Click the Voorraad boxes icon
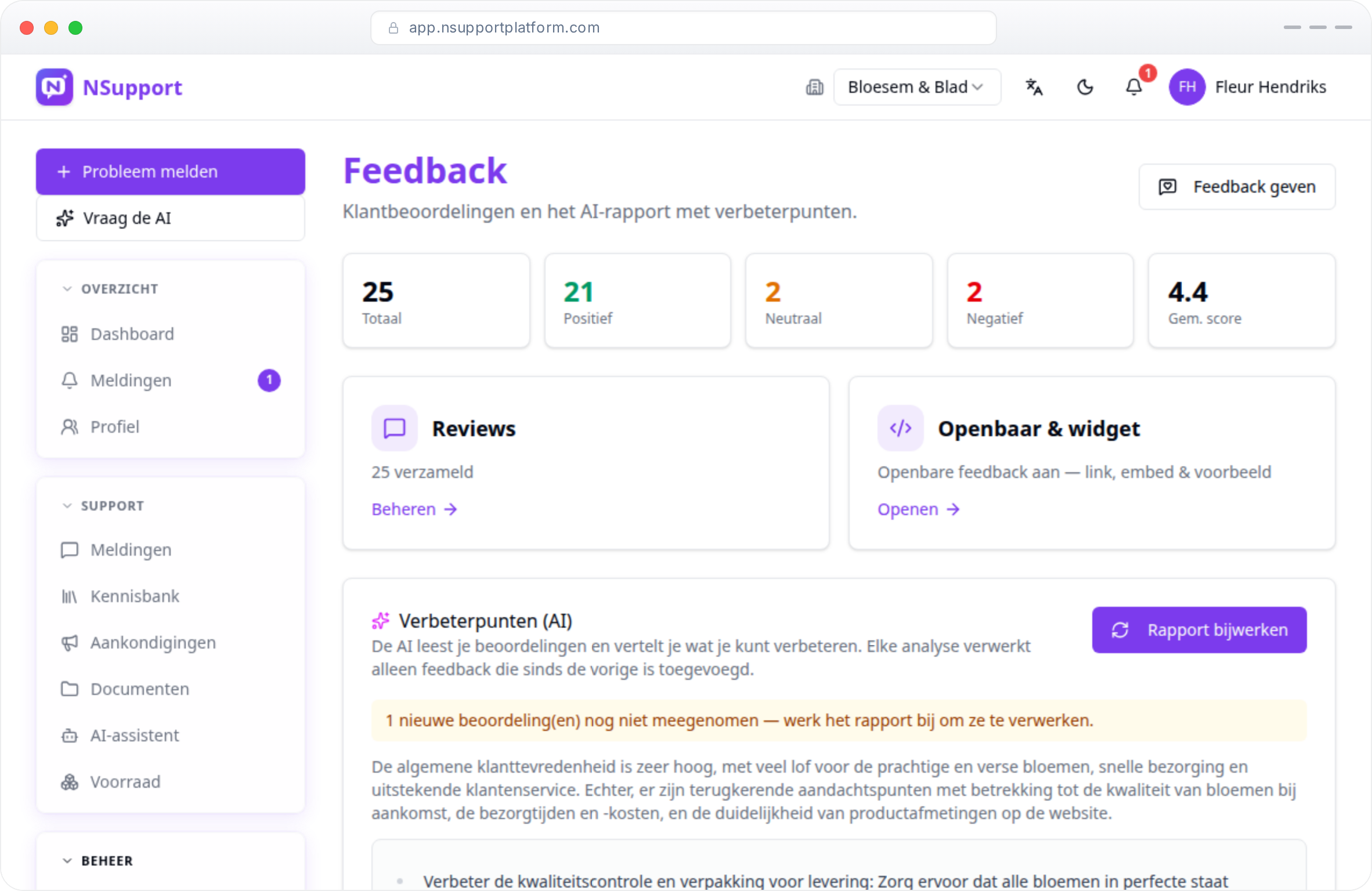The image size is (1372, 891). tap(70, 782)
